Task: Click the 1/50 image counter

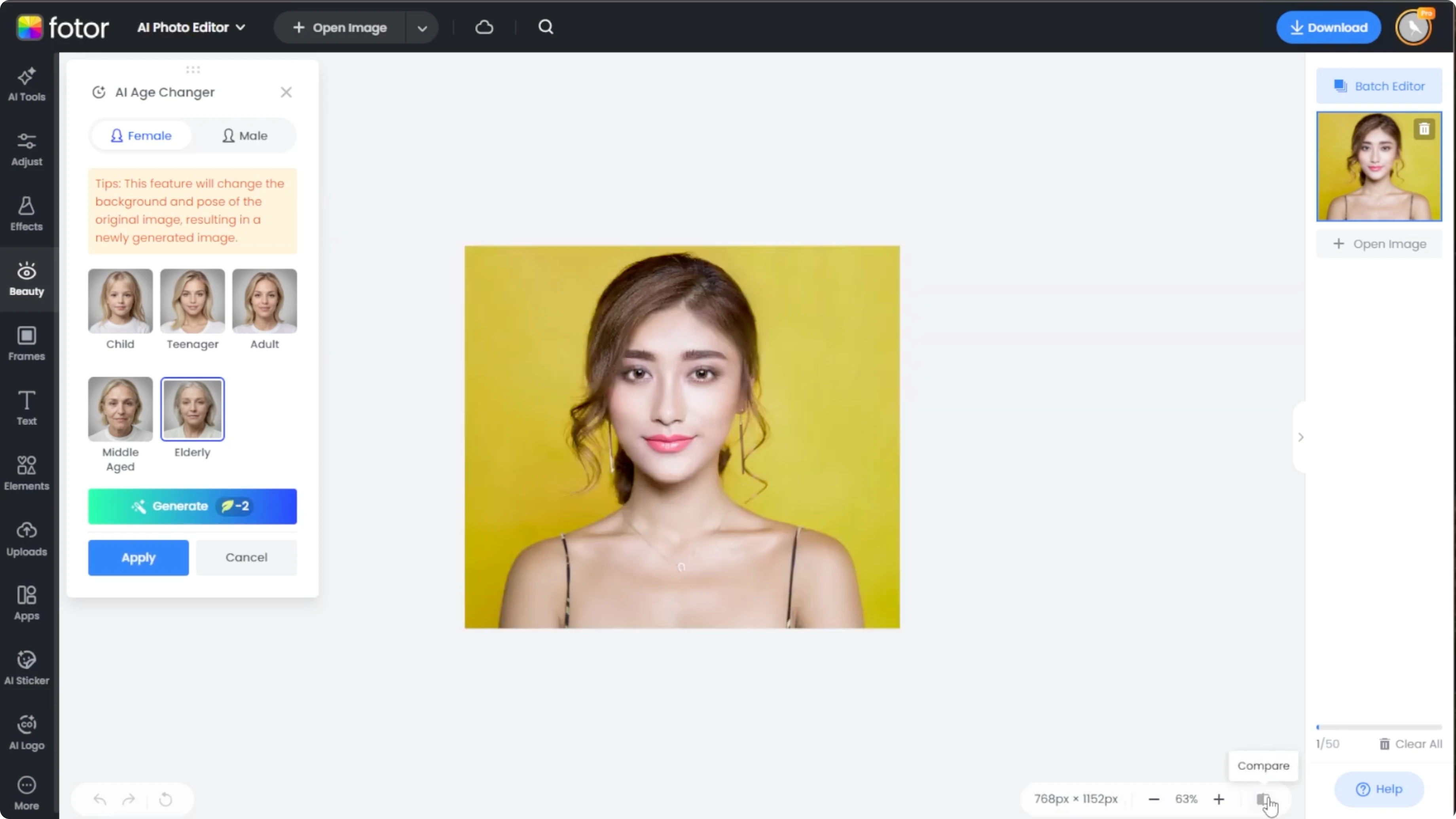Action: (x=1328, y=744)
